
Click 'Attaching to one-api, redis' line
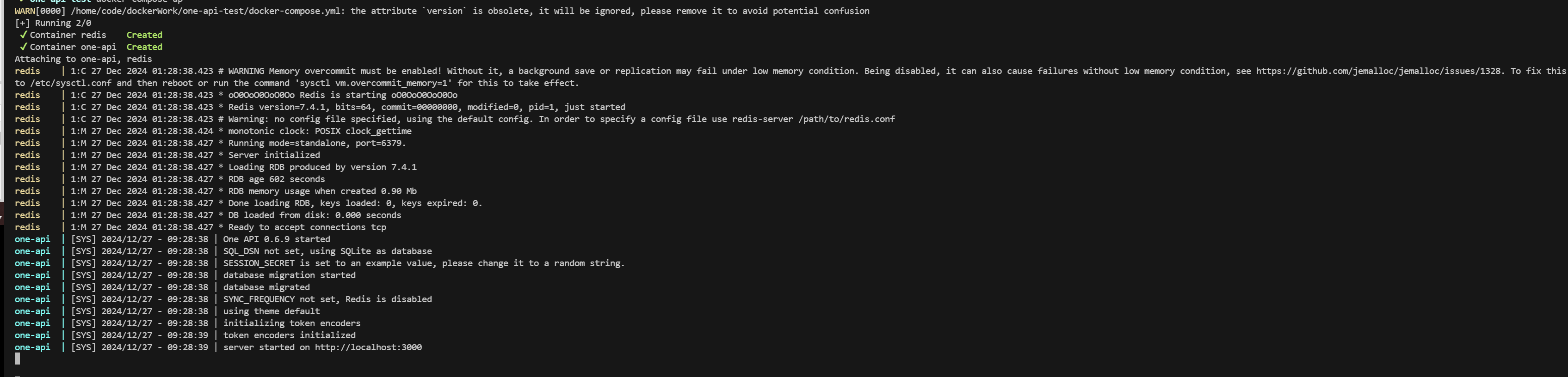[x=83, y=59]
